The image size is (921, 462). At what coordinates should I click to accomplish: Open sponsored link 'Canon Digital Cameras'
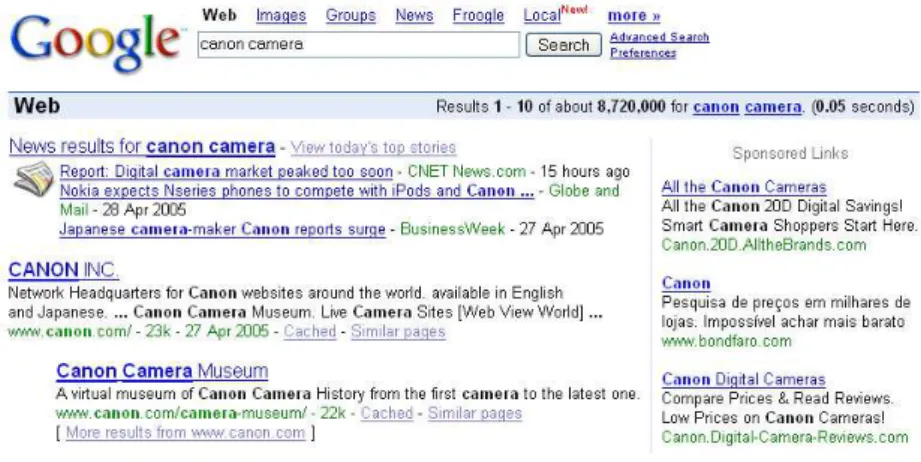click(744, 379)
